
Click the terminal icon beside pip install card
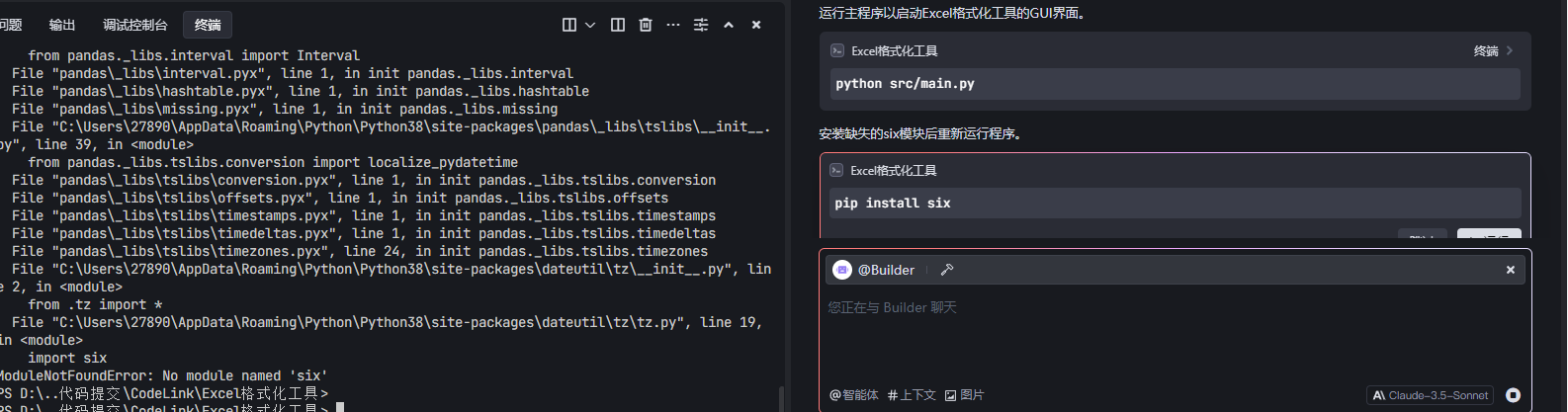(836, 170)
